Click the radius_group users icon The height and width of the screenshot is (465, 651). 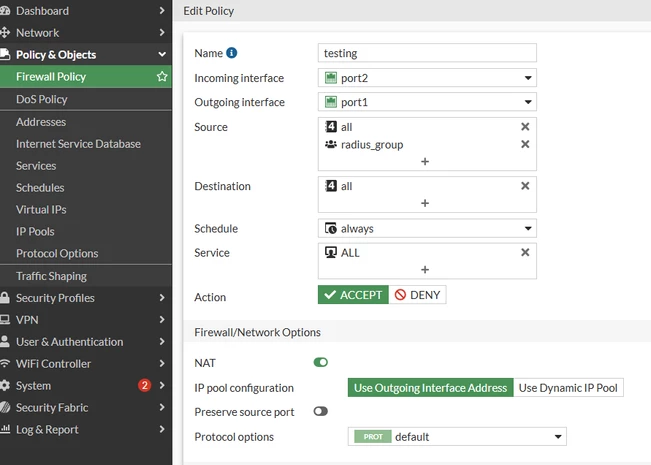tap(331, 144)
